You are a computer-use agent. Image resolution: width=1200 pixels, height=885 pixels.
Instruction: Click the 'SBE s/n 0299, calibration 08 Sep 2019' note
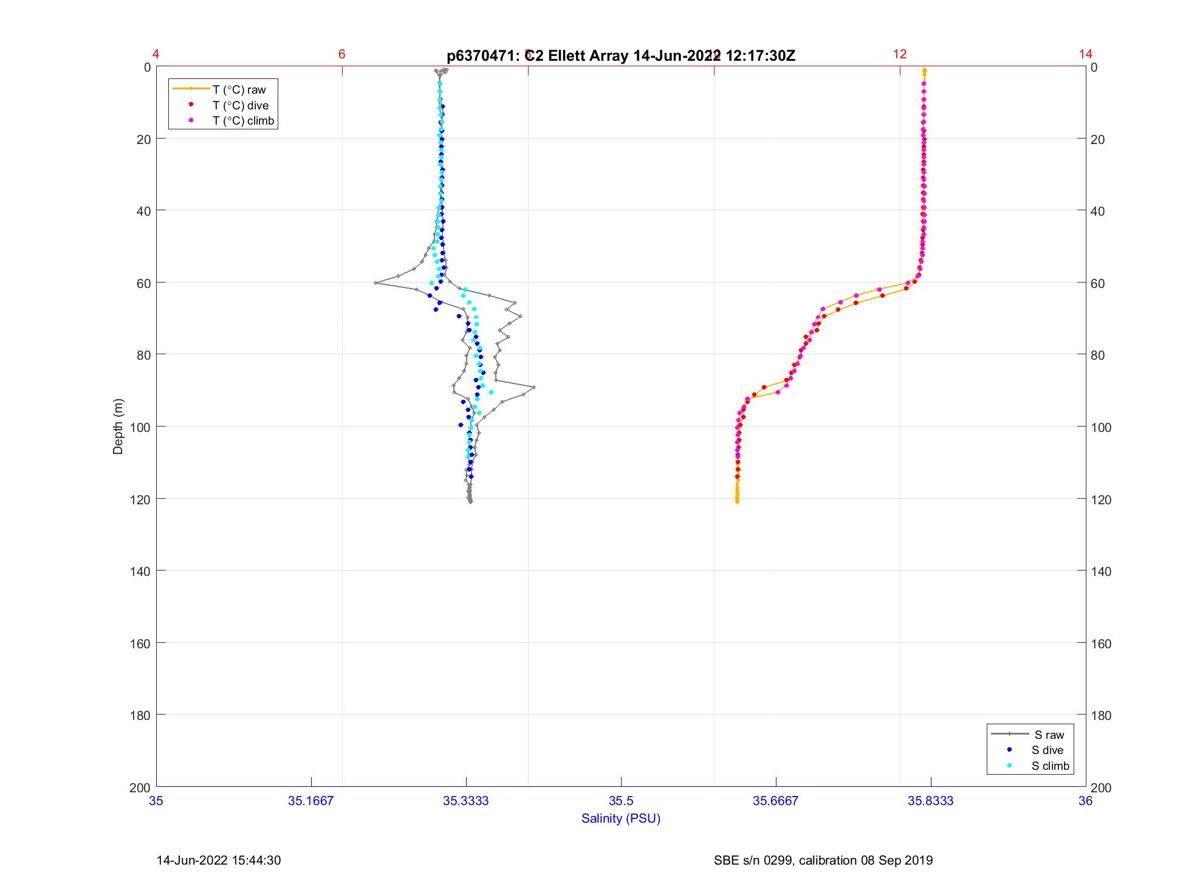tap(823, 860)
